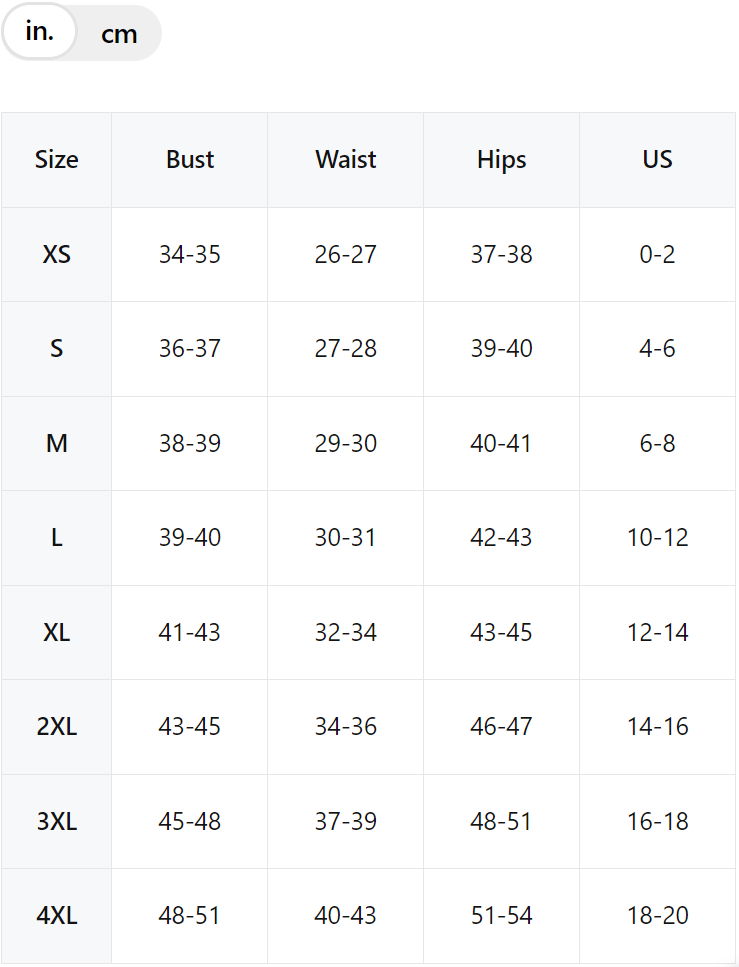The image size is (739, 967).
Task: Click the Size column header
Action: tap(56, 160)
